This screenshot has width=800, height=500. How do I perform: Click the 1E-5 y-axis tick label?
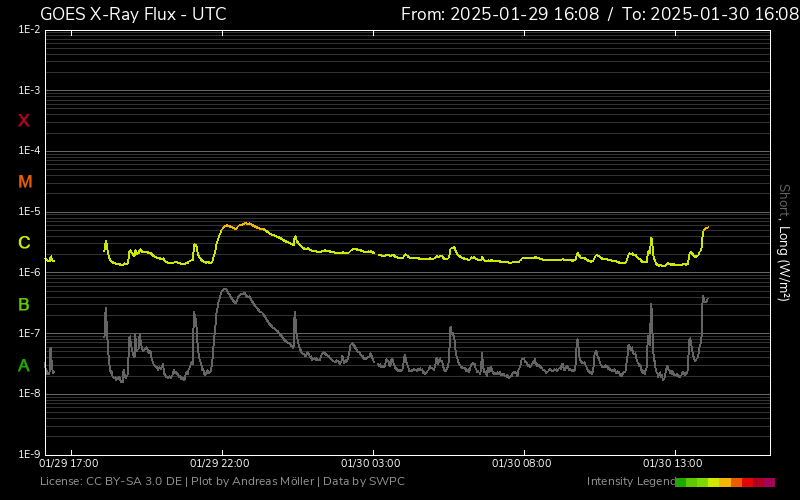click(x=28, y=212)
